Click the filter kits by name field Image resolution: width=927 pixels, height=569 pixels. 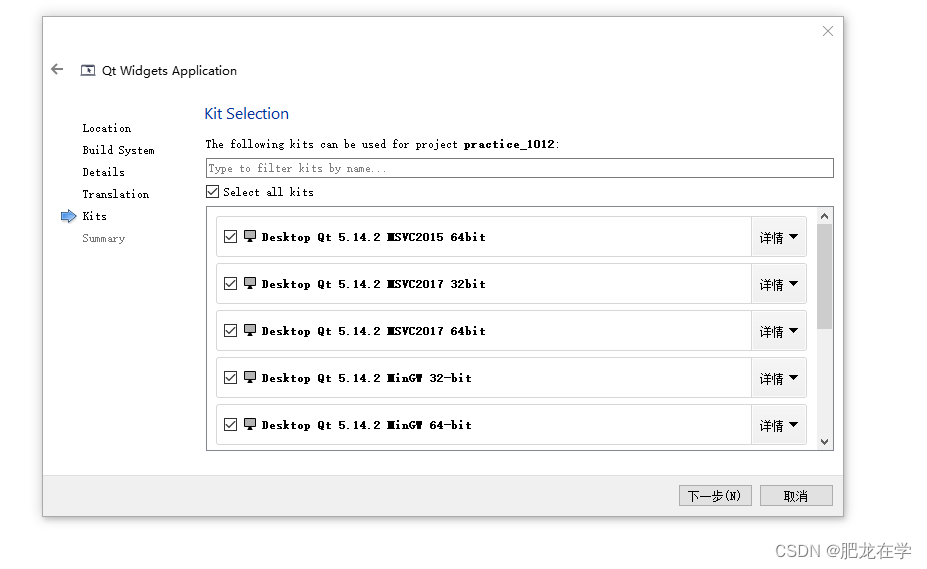(520, 168)
